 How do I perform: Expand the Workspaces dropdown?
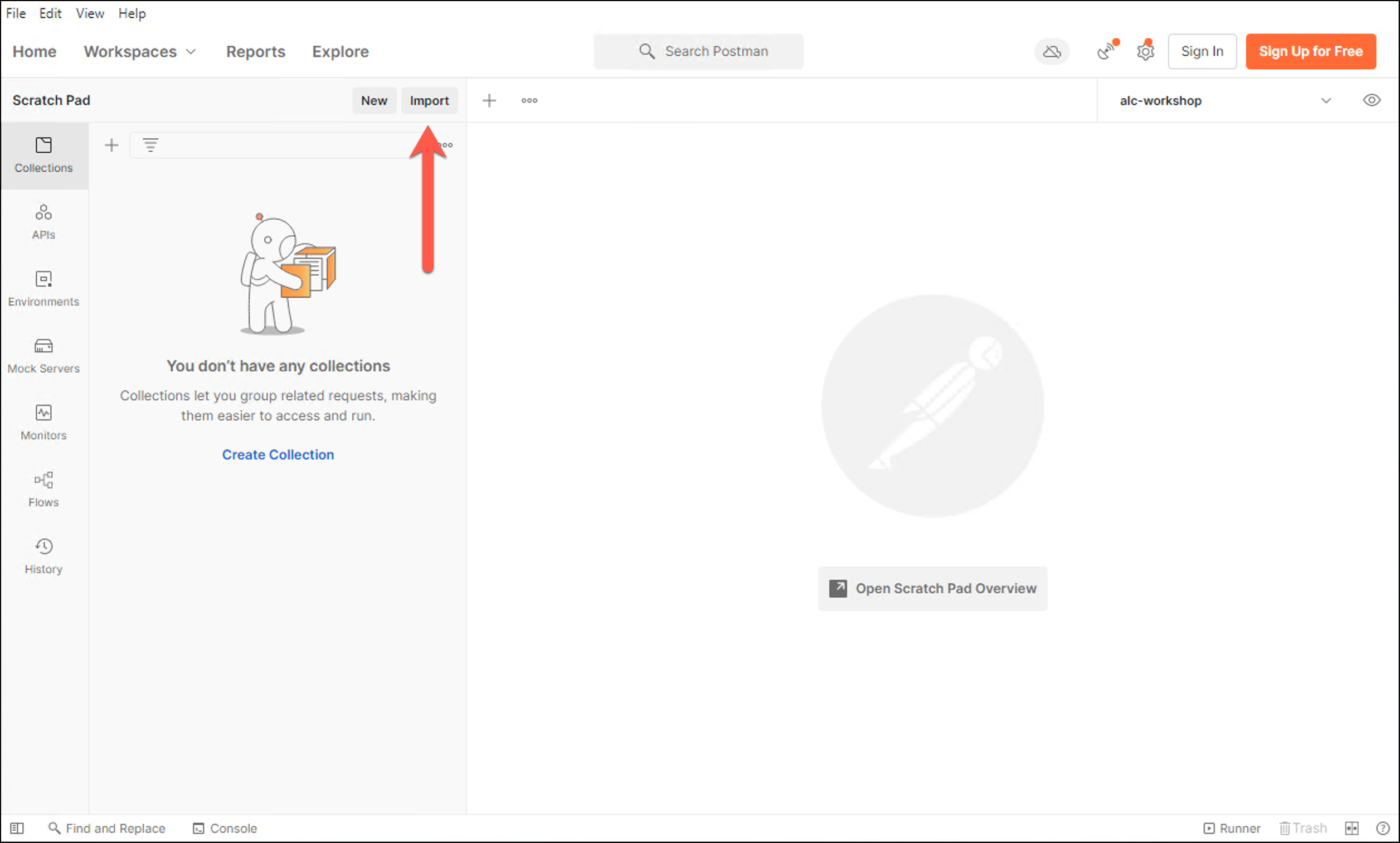[140, 52]
